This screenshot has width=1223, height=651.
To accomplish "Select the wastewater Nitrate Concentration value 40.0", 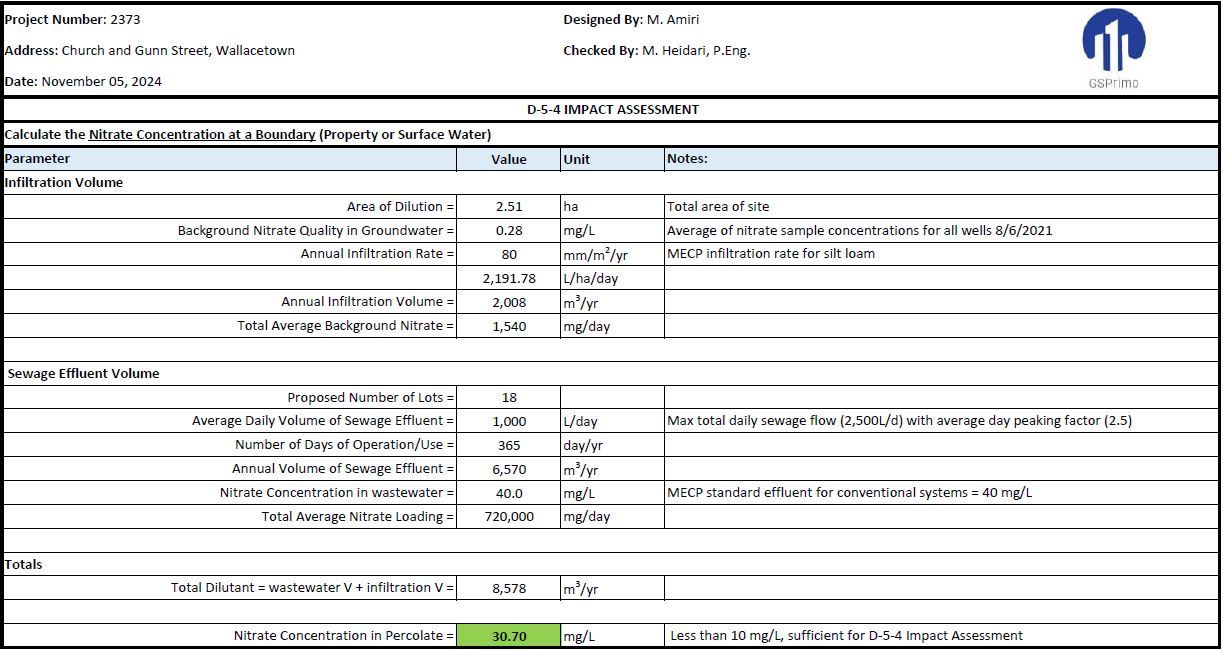I will click(508, 493).
